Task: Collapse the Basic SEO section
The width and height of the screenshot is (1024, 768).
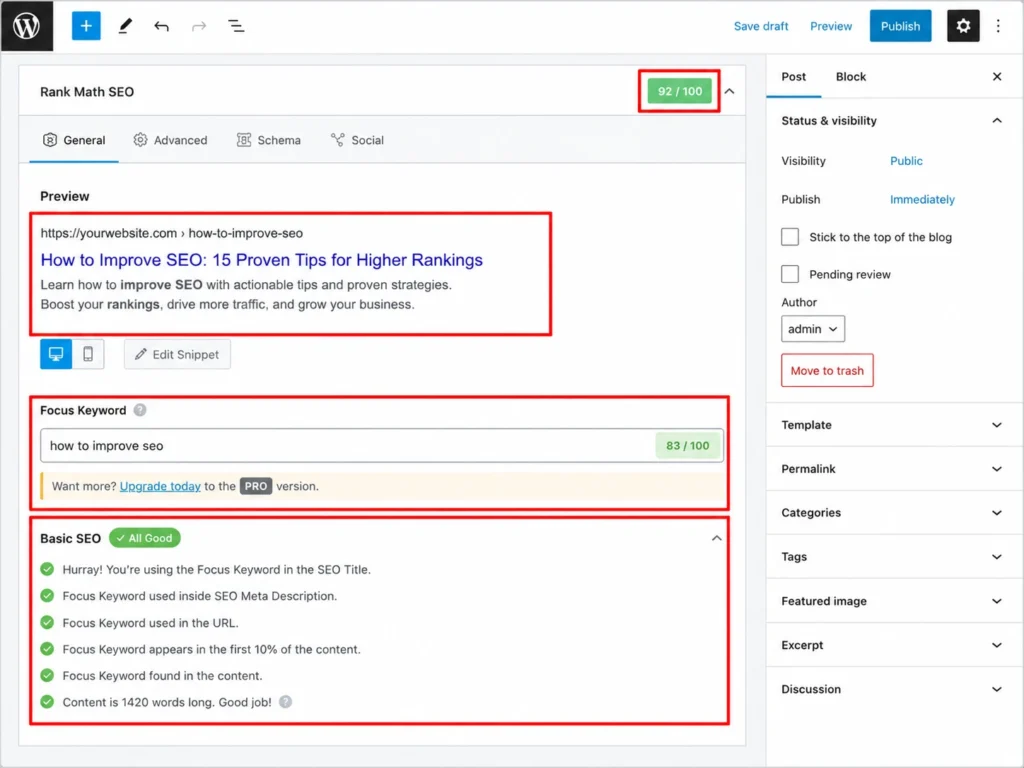Action: [x=716, y=538]
